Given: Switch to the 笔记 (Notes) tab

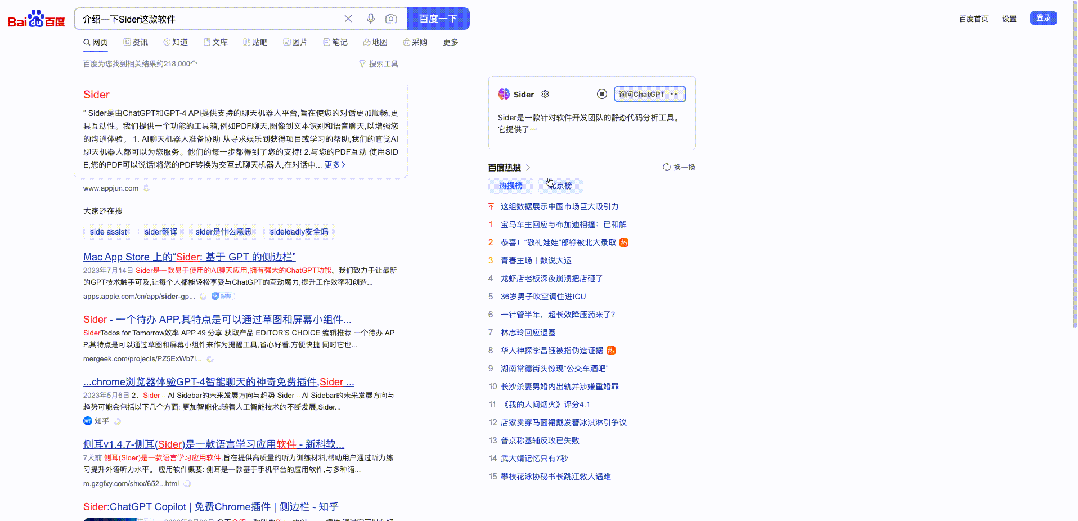Looking at the screenshot, I should (x=335, y=42).
